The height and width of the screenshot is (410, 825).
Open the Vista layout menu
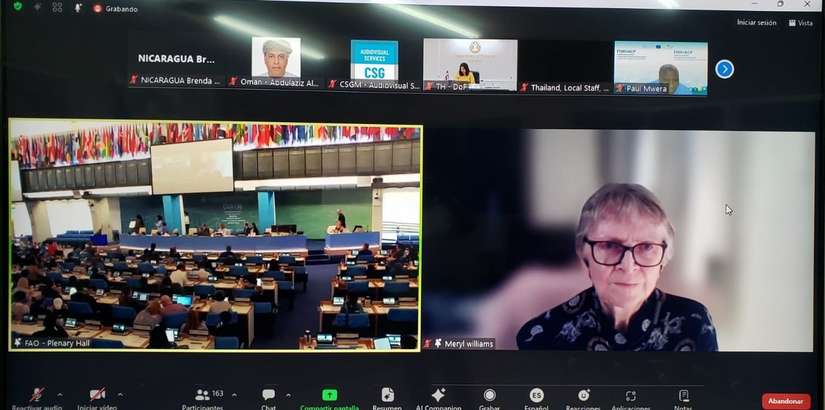(799, 22)
